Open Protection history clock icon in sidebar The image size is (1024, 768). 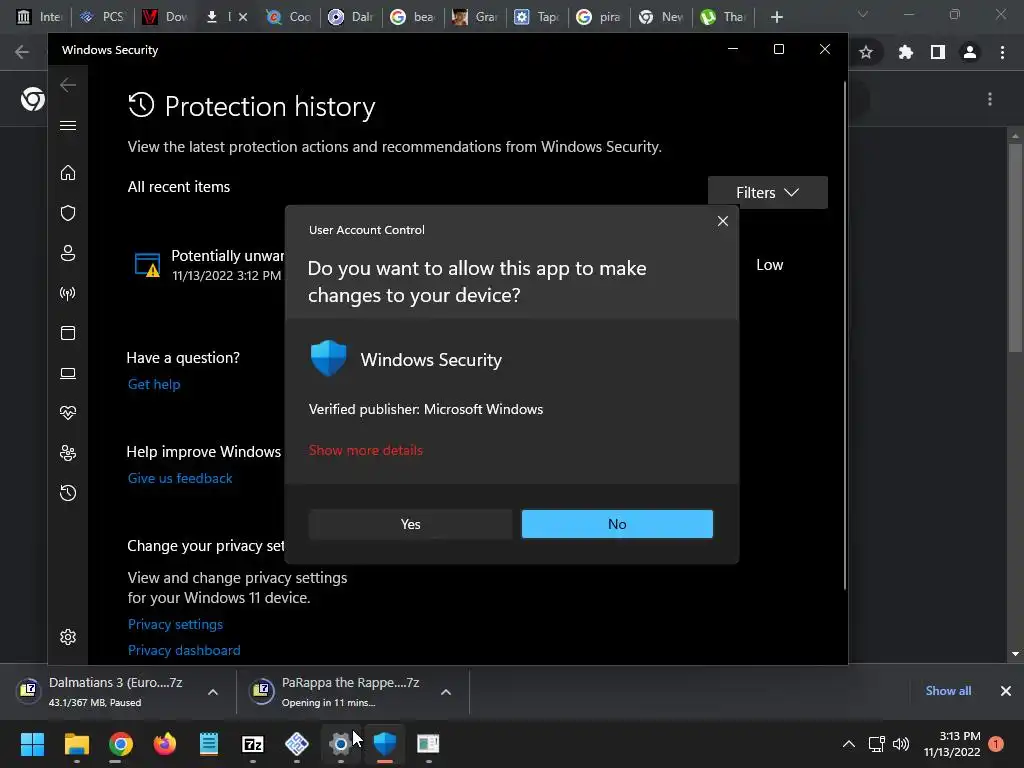click(x=68, y=492)
